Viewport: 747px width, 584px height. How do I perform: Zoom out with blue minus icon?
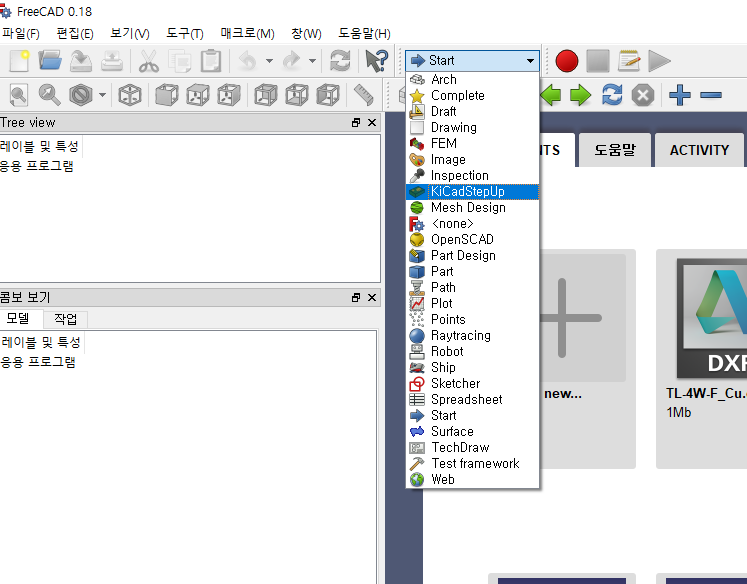coord(711,95)
